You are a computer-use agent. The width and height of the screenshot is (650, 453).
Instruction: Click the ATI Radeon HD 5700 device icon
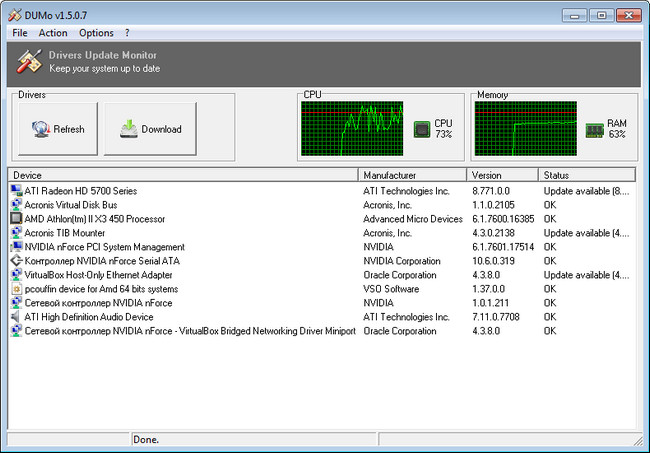pyautogui.click(x=16, y=190)
